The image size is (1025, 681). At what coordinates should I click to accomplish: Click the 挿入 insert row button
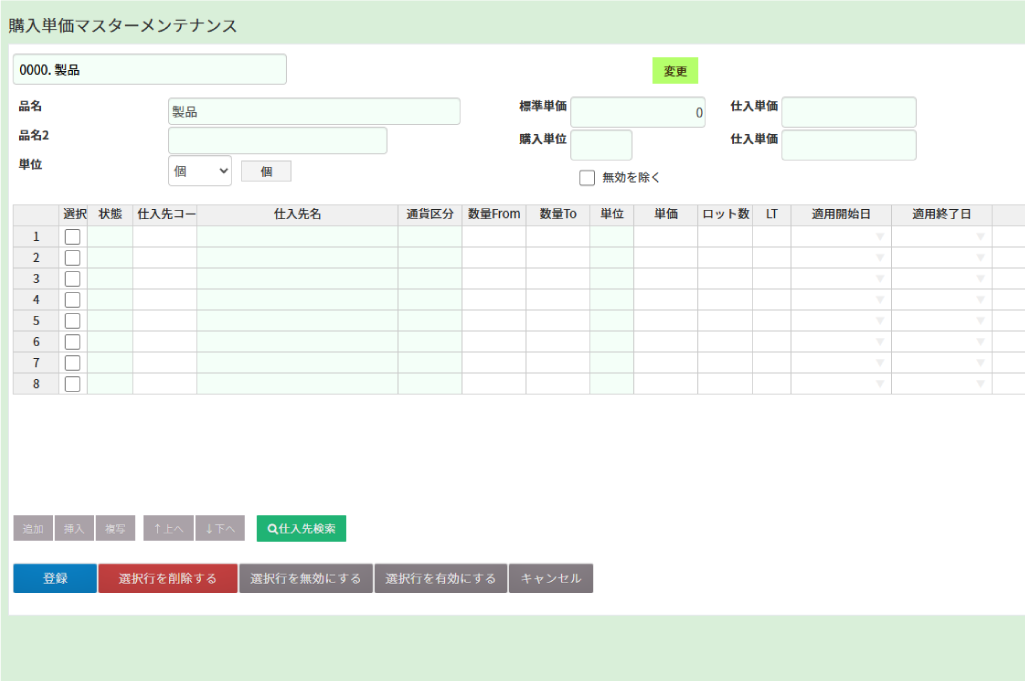point(74,528)
